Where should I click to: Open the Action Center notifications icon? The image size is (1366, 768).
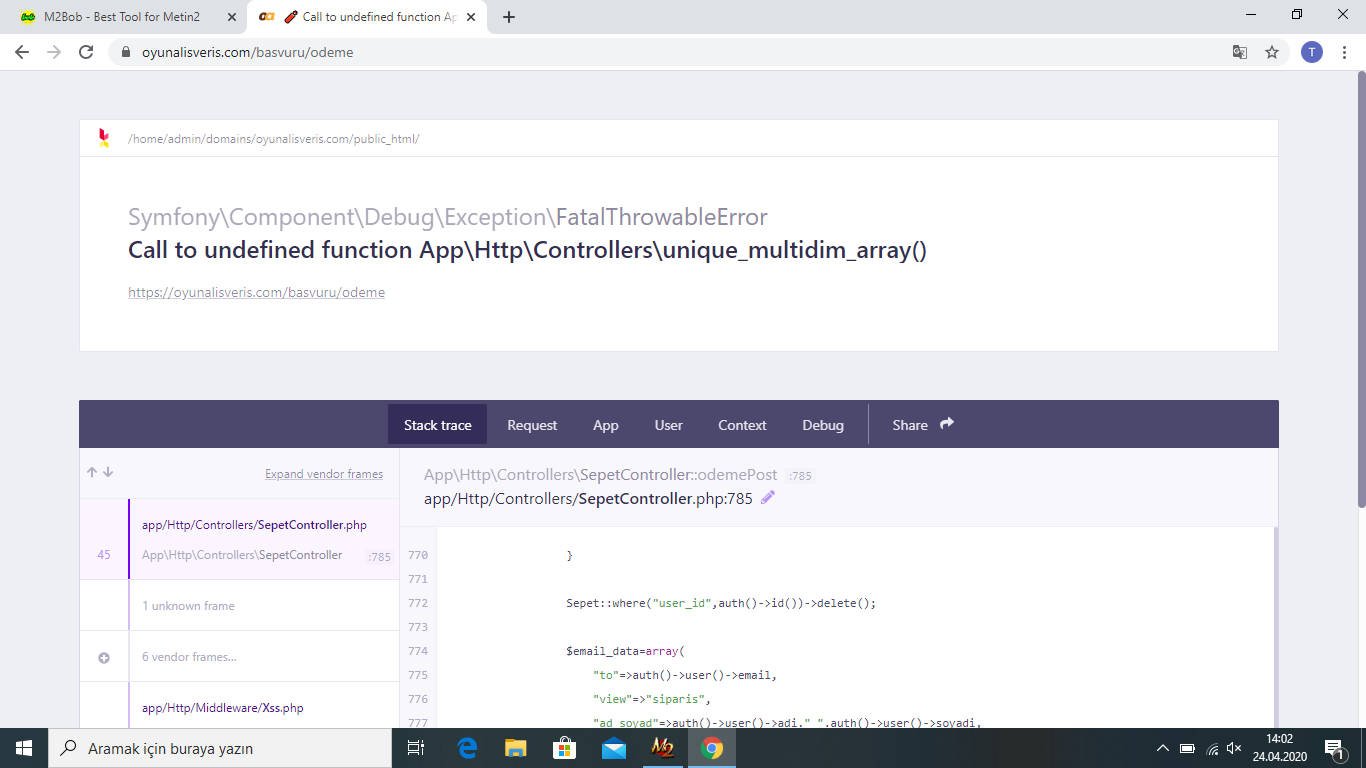pos(1334,748)
